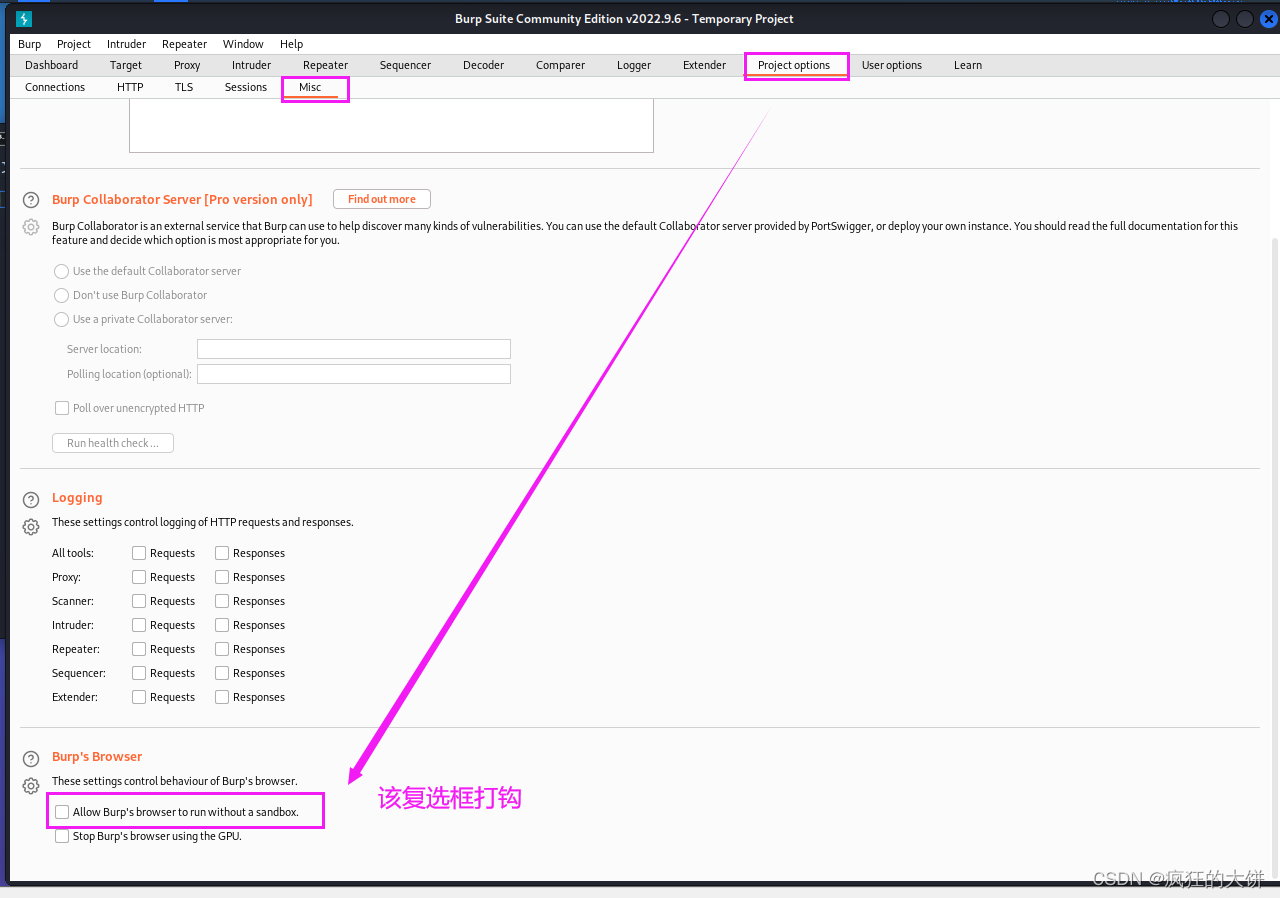The image size is (1280, 898).
Task: Click the first round title bar window button
Action: click(x=1221, y=19)
